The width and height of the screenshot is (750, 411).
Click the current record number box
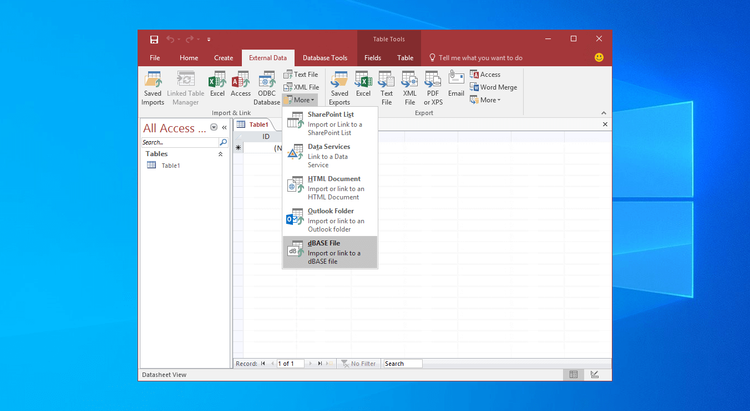290,364
